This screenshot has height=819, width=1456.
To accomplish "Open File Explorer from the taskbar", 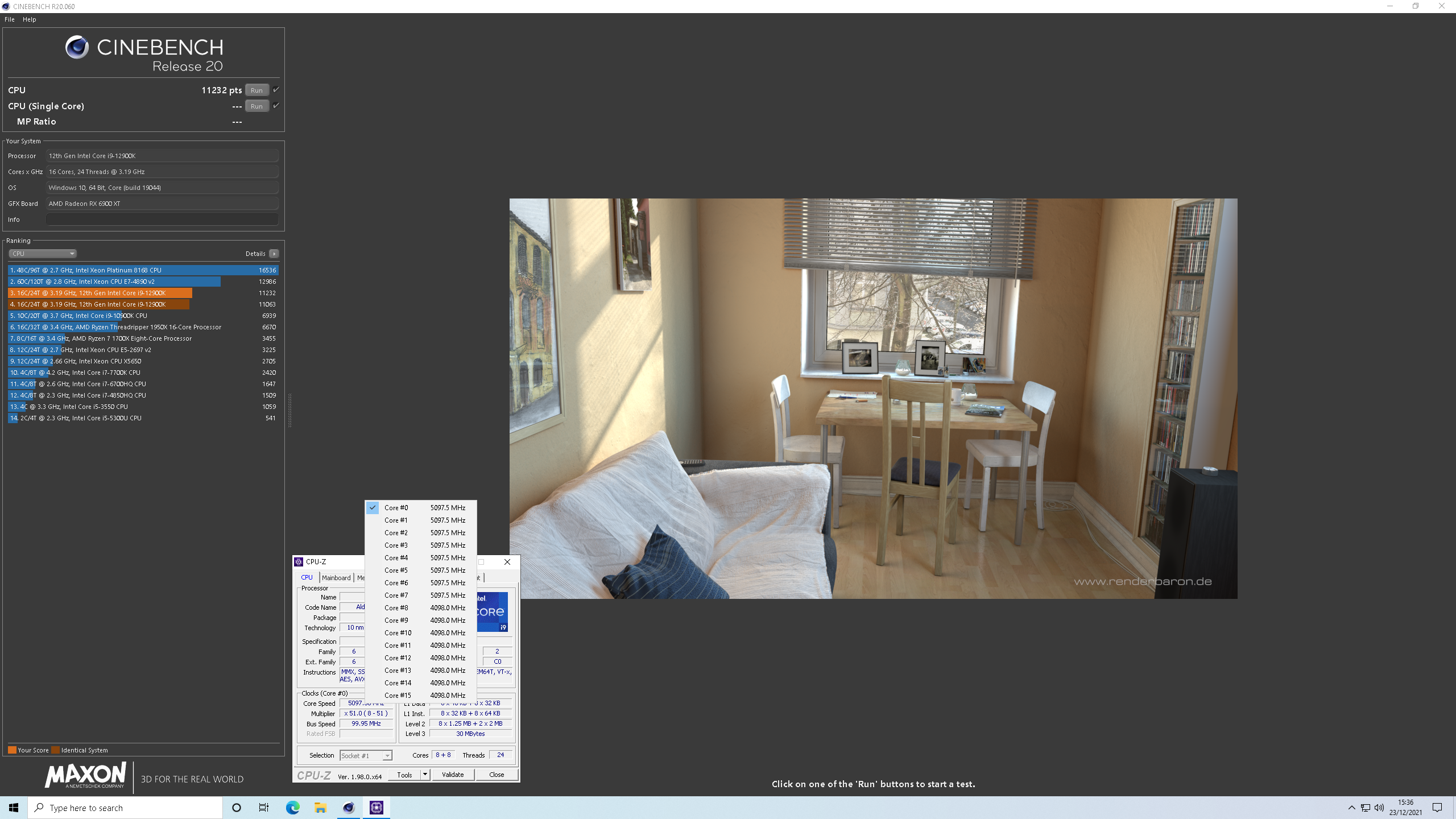I will (320, 808).
